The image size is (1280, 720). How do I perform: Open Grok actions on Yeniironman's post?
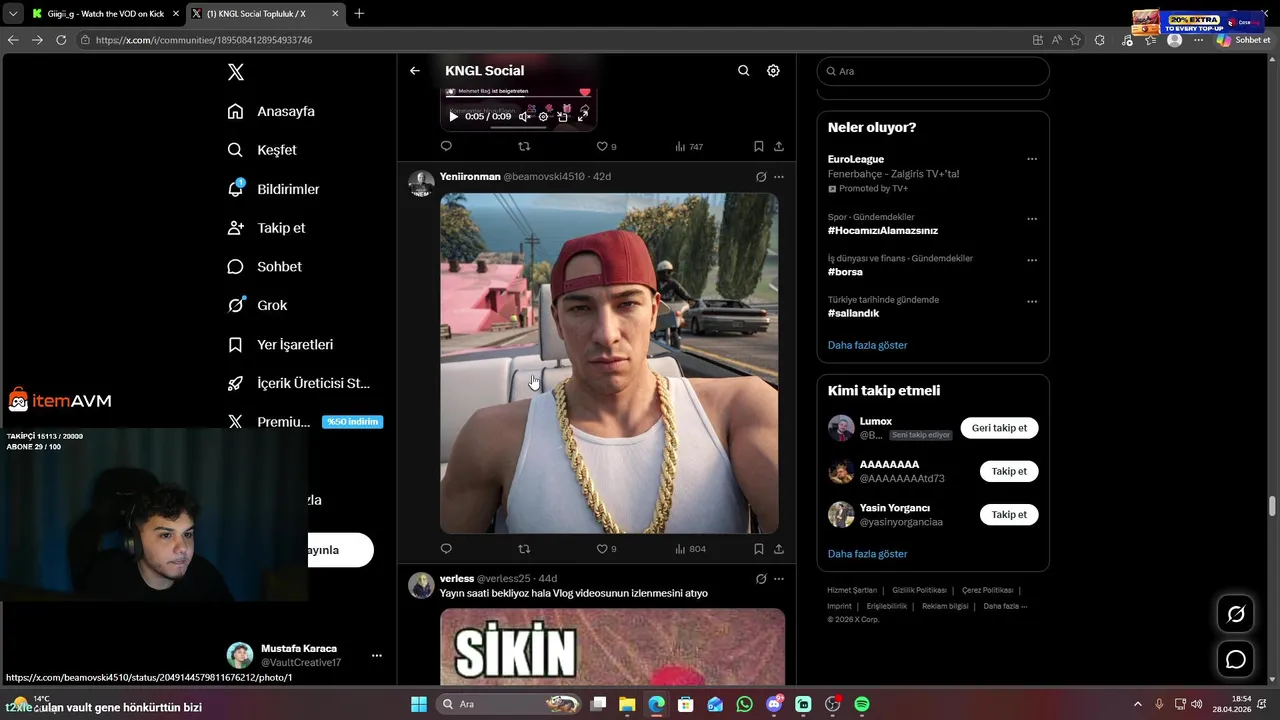[x=761, y=177]
